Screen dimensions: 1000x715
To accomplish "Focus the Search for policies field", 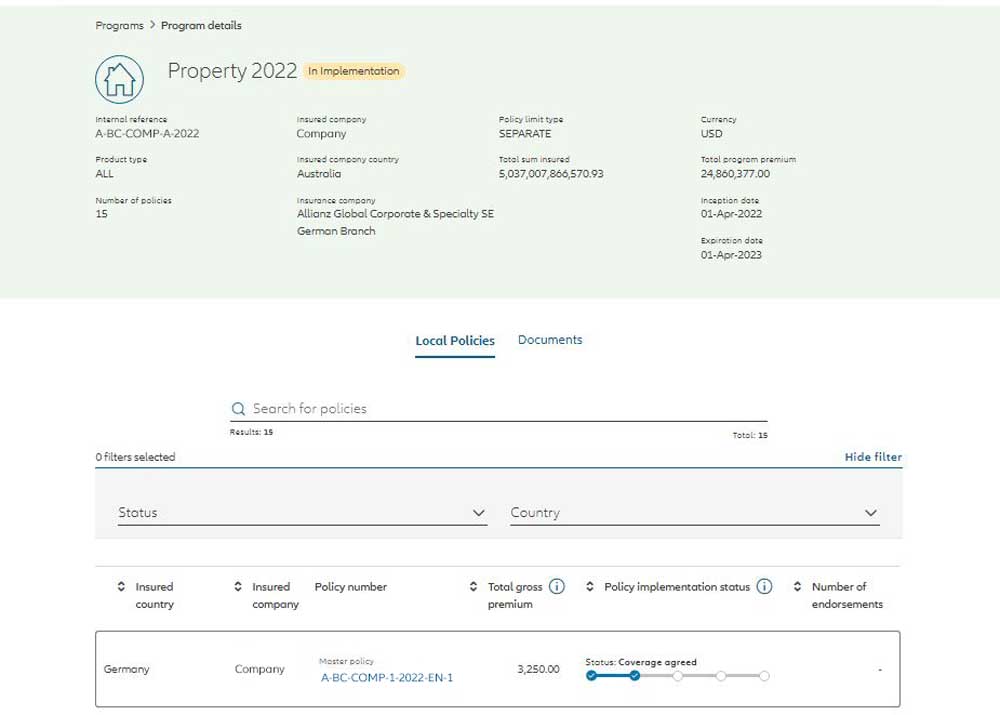I will coord(499,409).
